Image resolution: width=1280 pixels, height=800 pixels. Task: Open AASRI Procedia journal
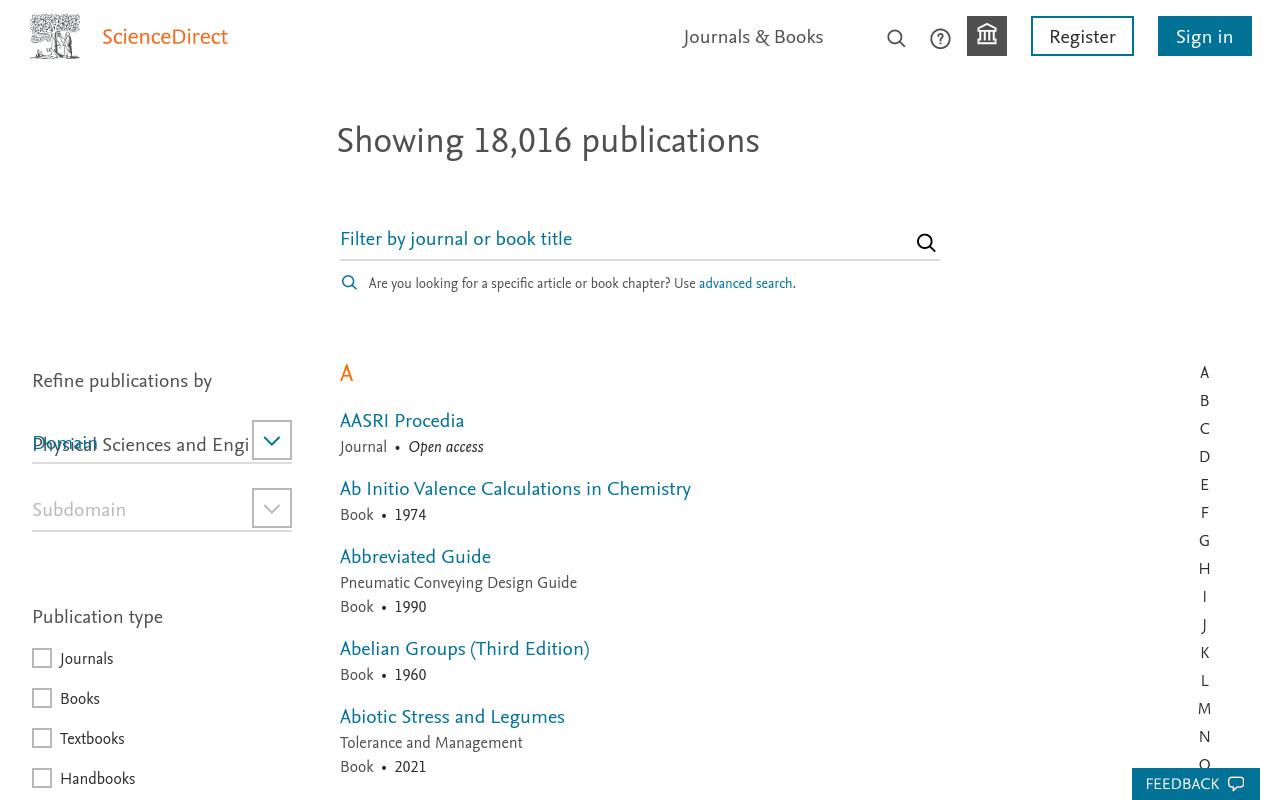(402, 422)
